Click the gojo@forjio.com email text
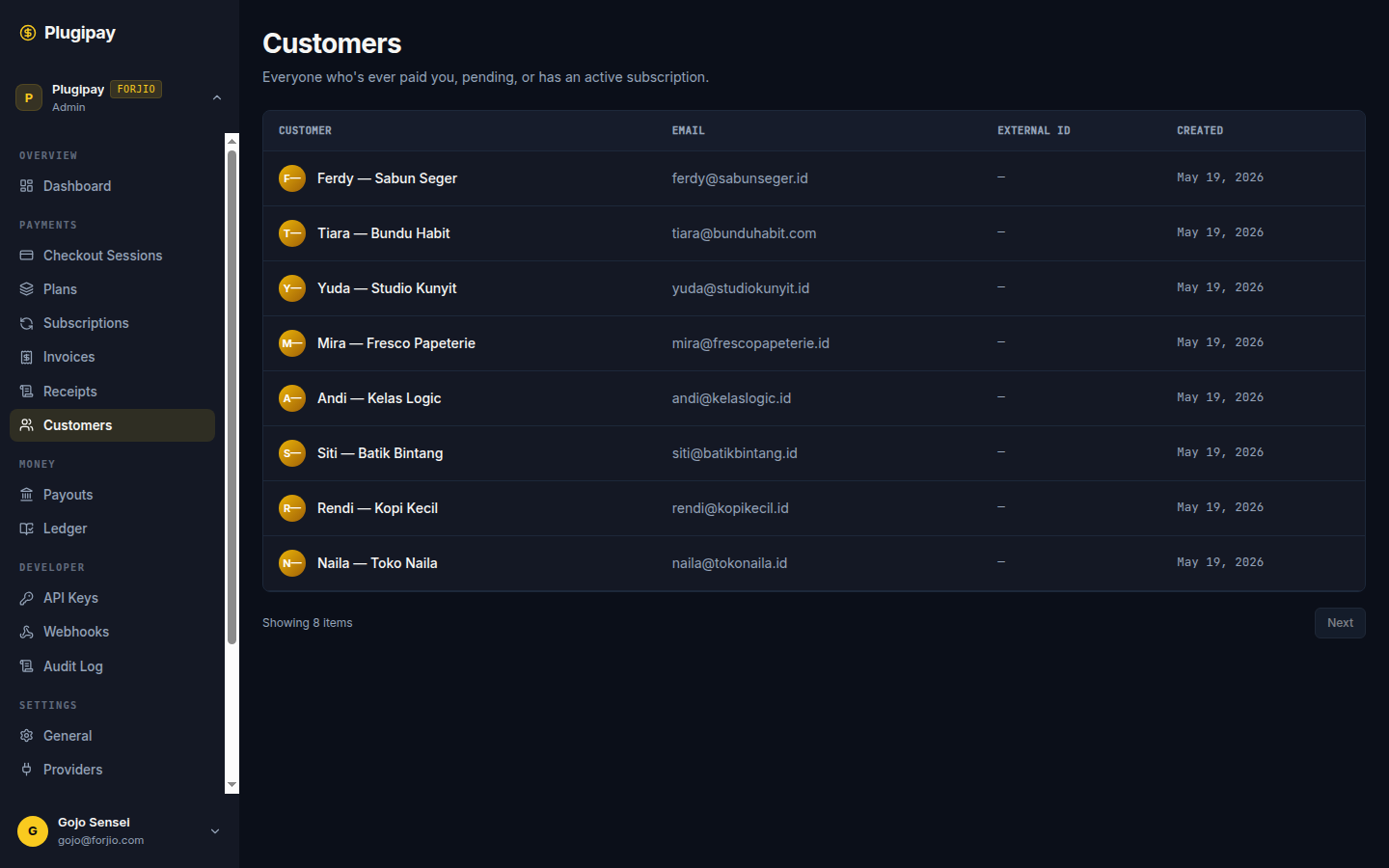The height and width of the screenshot is (868, 1389). pos(100,840)
